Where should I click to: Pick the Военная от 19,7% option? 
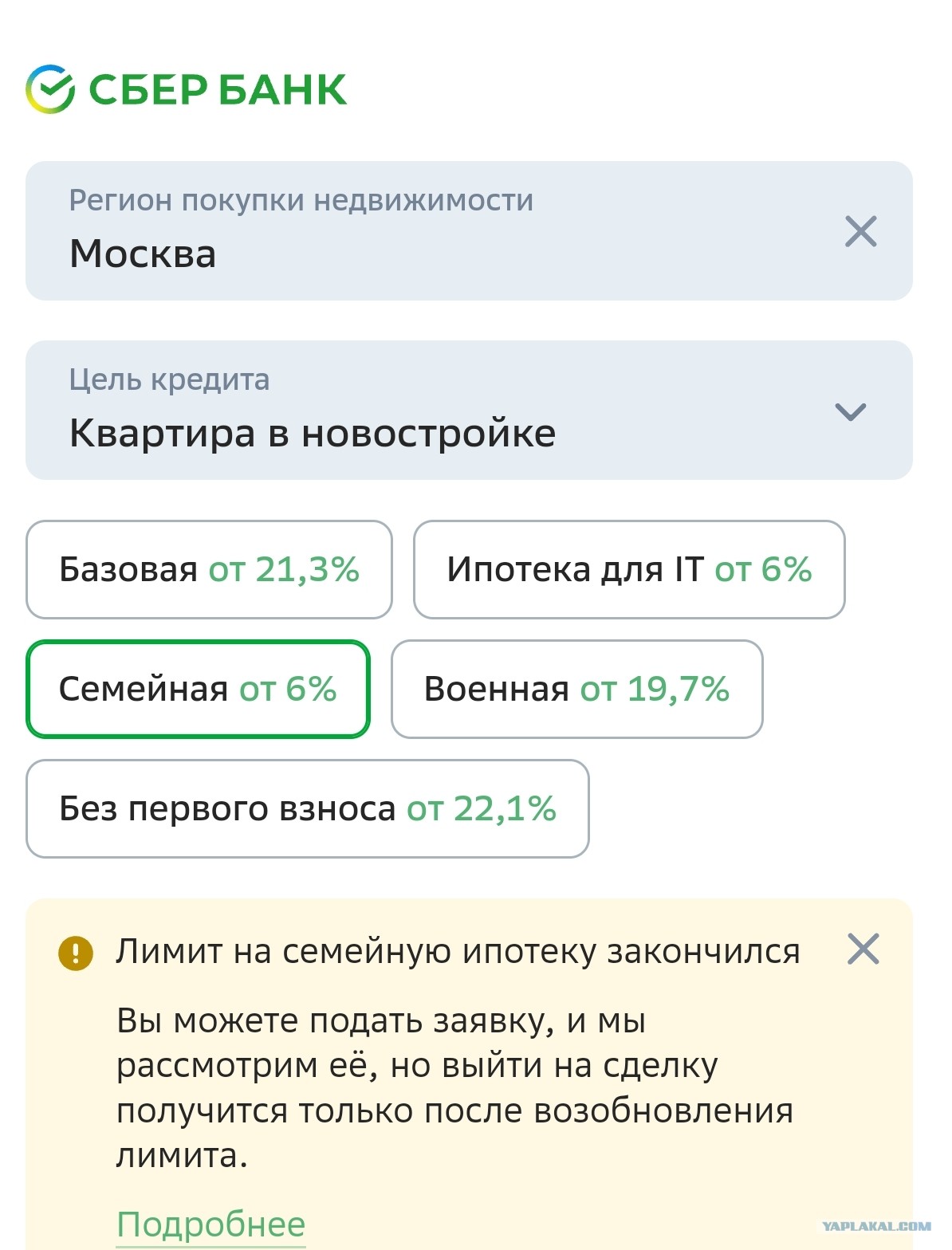[576, 689]
